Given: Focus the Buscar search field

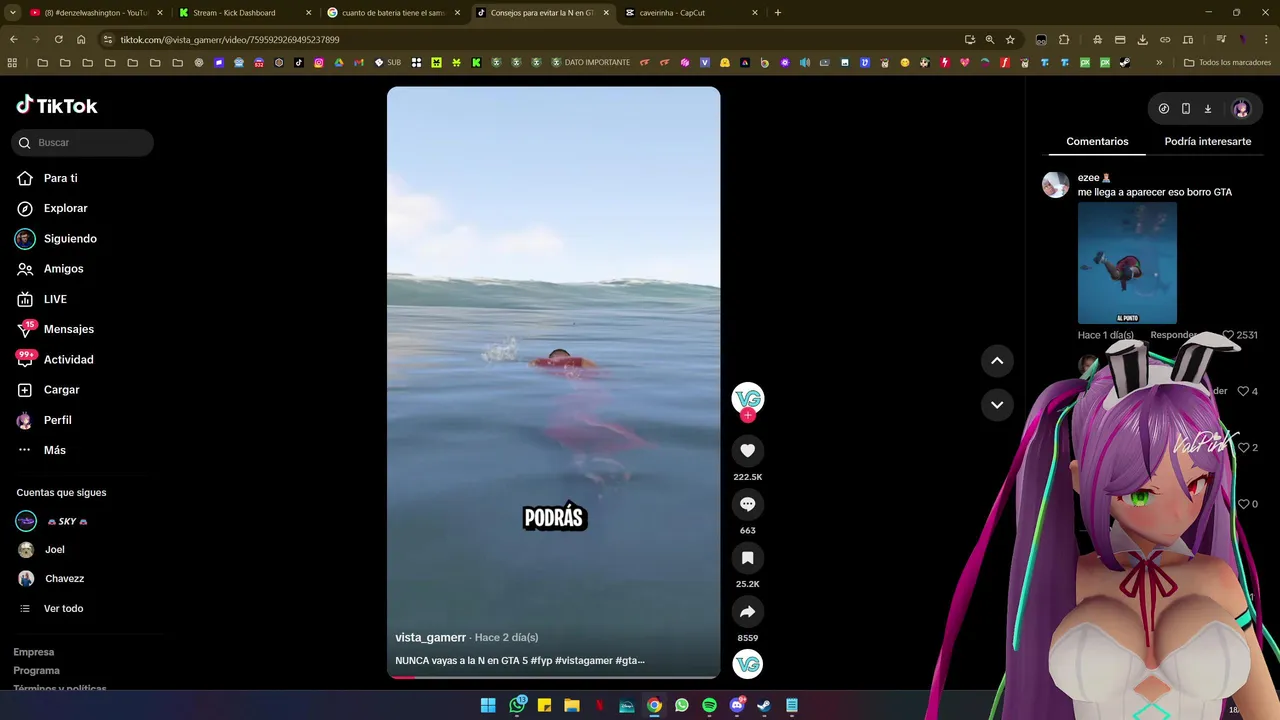Looking at the screenshot, I should click(x=83, y=143).
